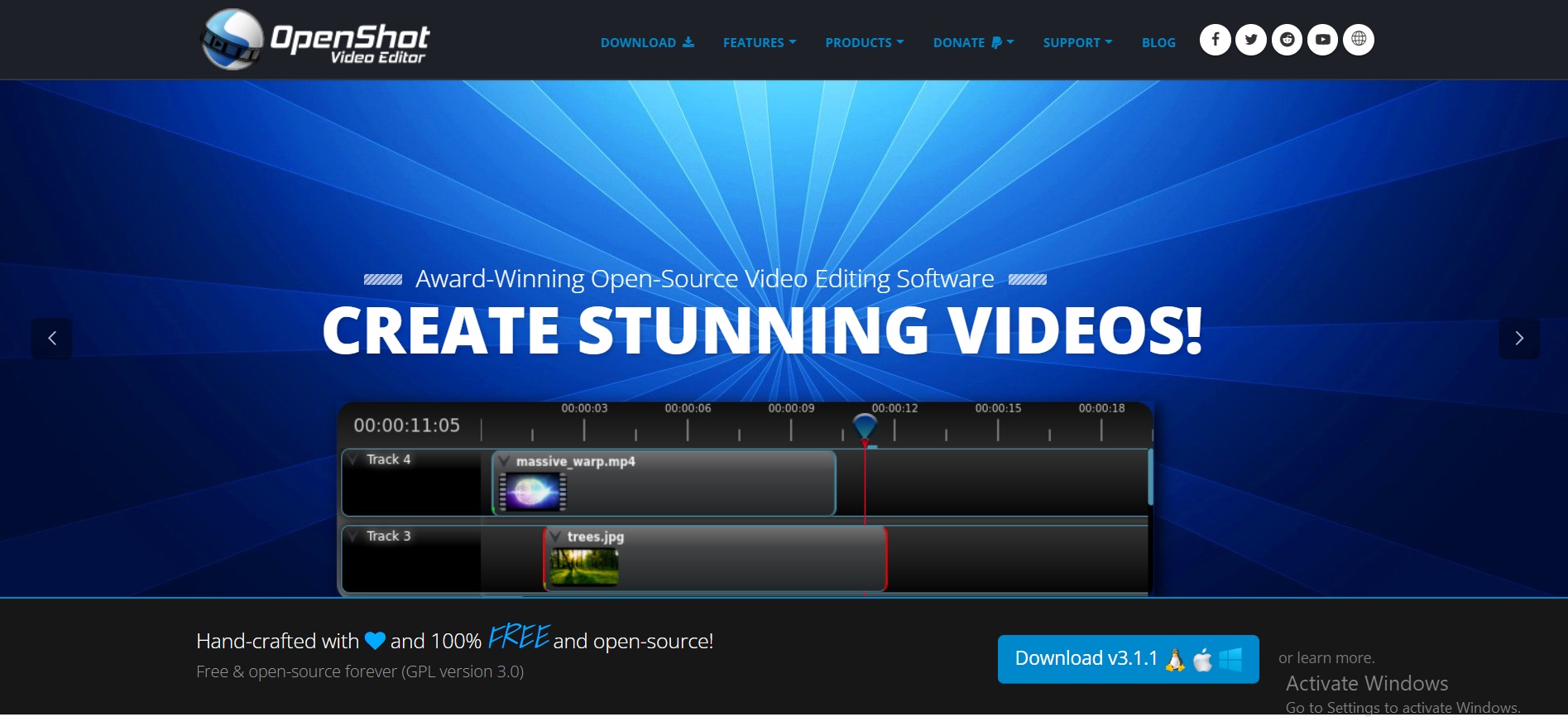Image resolution: width=1568 pixels, height=717 pixels.
Task: Open the Support dropdown menu
Action: (x=1078, y=42)
